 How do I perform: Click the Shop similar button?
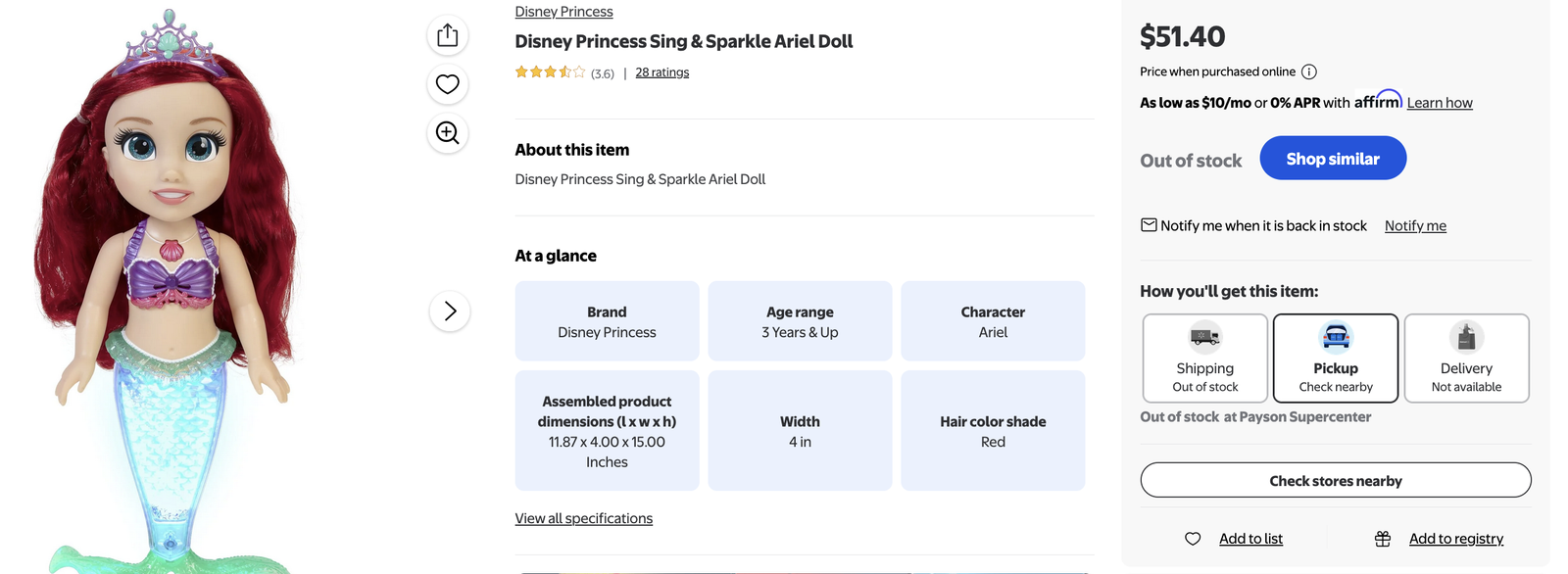1333,159
